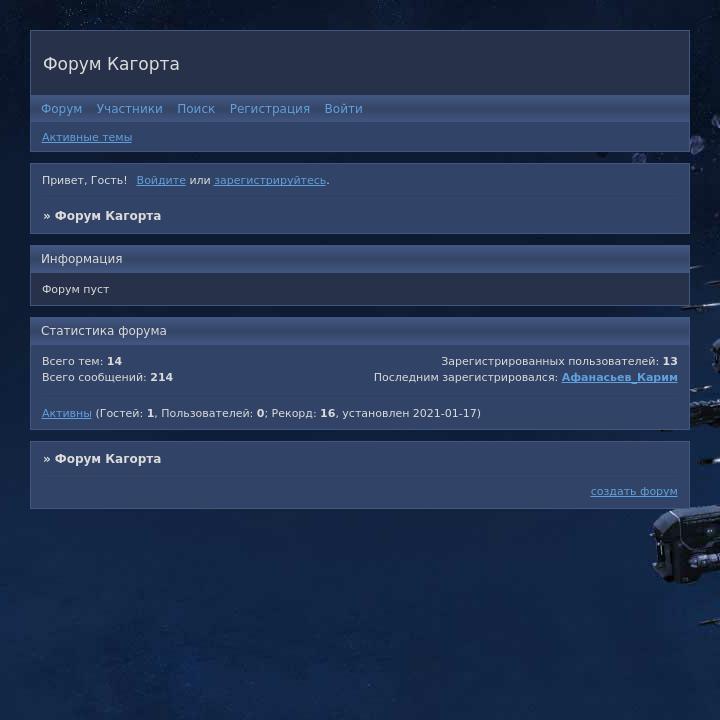Screen dimensions: 720x720
Task: Select the Привет, Гость! greeting text
Action: [84, 180]
